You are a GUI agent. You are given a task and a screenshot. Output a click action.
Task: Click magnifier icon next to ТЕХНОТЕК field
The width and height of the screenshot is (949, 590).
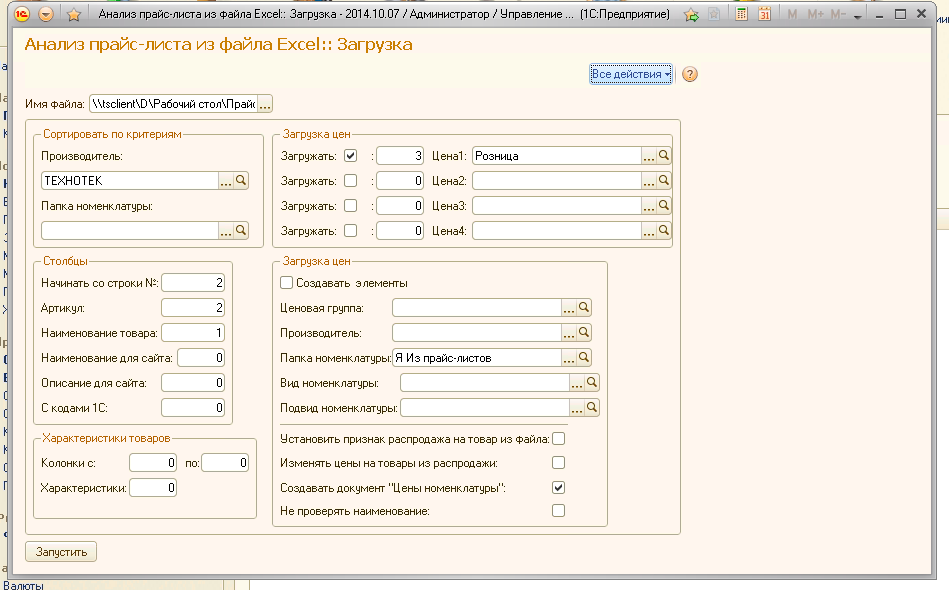pos(241,180)
